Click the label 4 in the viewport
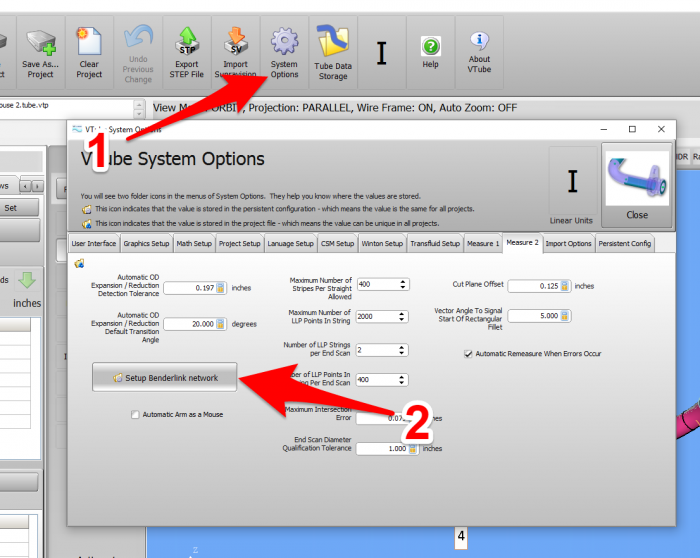Image resolution: width=700 pixels, height=558 pixels. pos(461,536)
